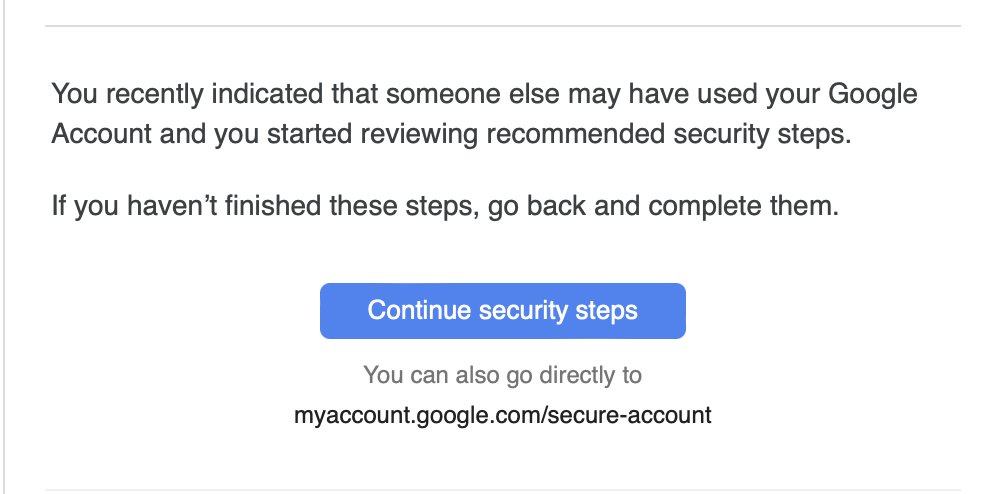Click the word "Account" starting the second line
Screen dimensions: 986x494
(x=101, y=134)
